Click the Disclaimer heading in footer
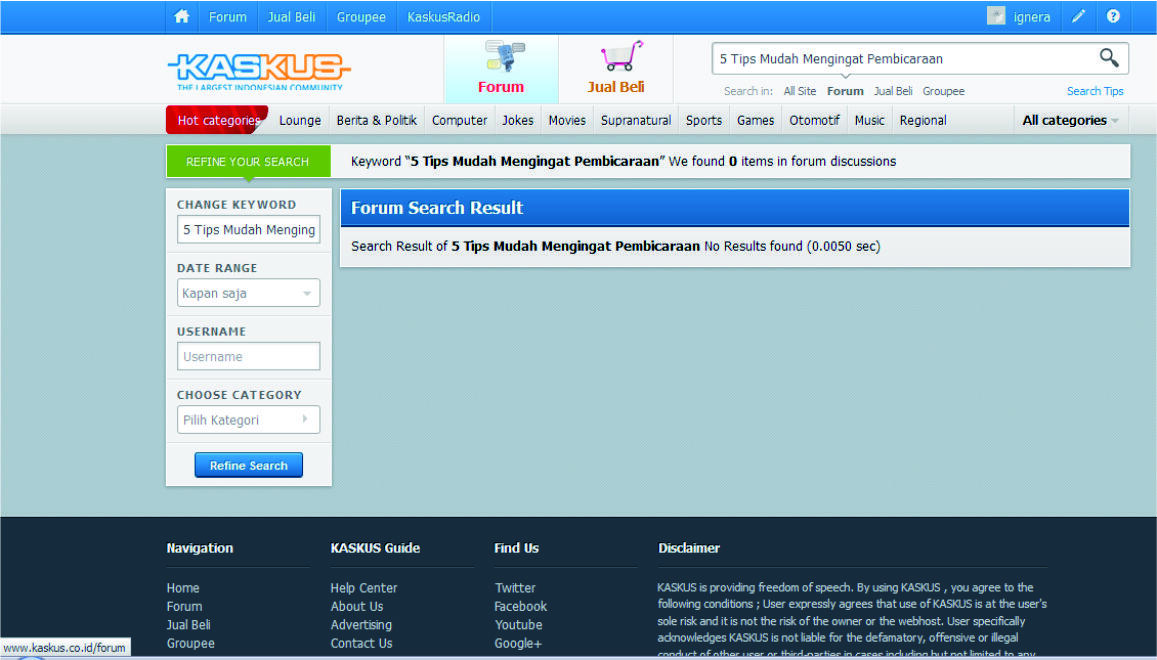Image resolution: width=1157 pixels, height=660 pixels. click(x=688, y=548)
